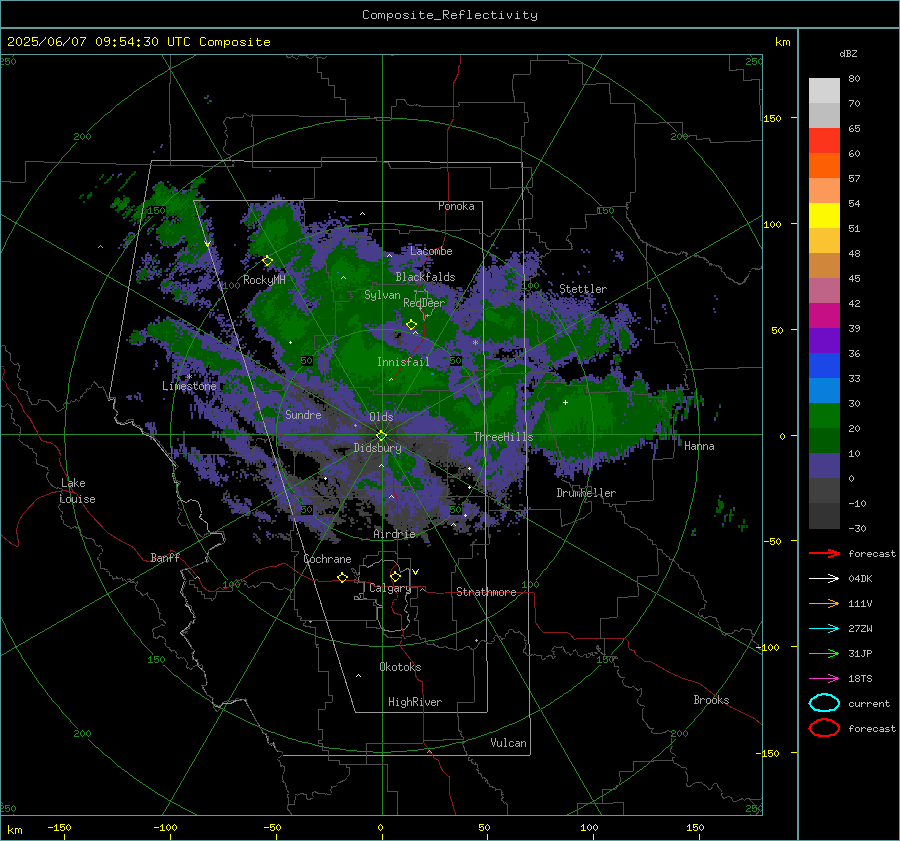Select the yellow 54-51 dBZ legend swatch
This screenshot has height=841, width=900.
pyautogui.click(x=824, y=216)
